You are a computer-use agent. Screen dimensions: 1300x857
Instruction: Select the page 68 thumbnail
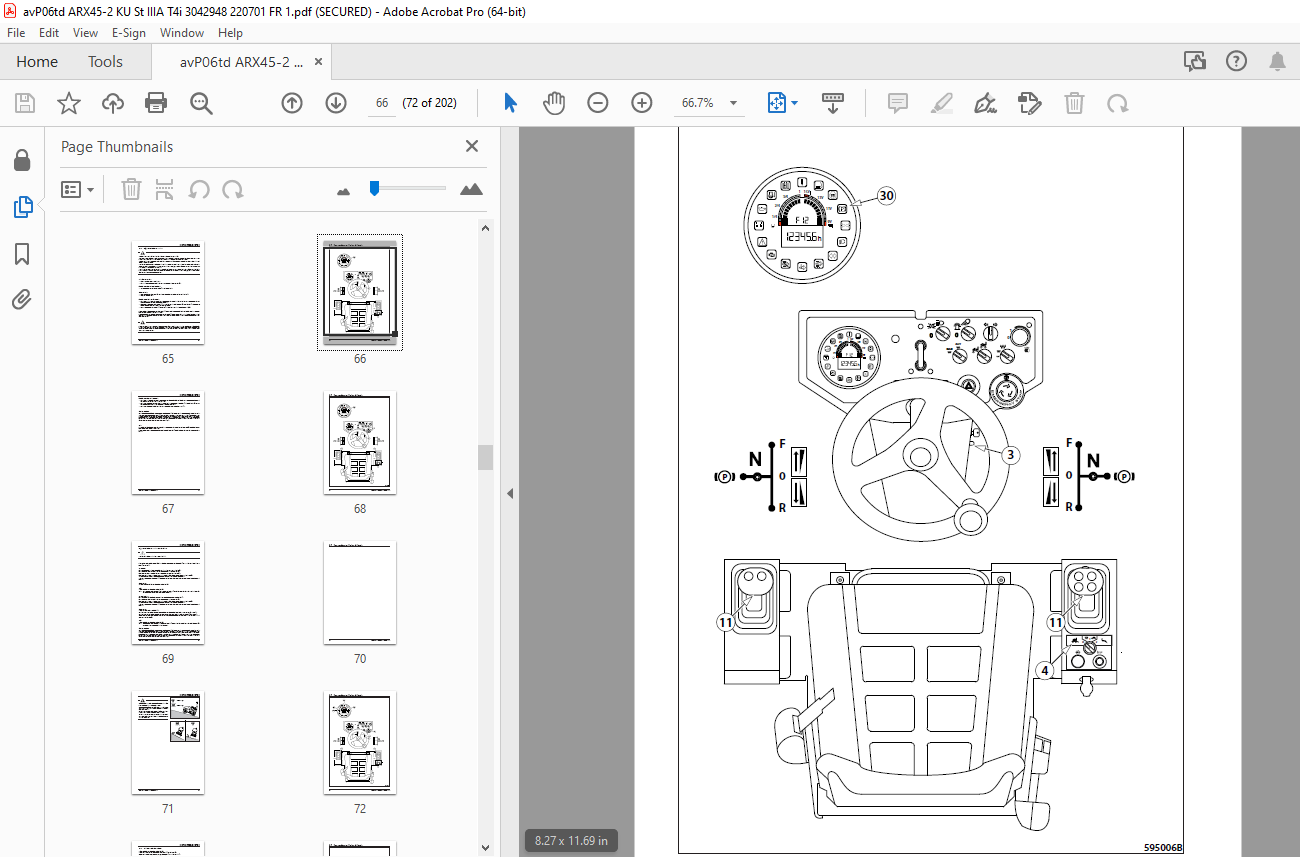360,442
